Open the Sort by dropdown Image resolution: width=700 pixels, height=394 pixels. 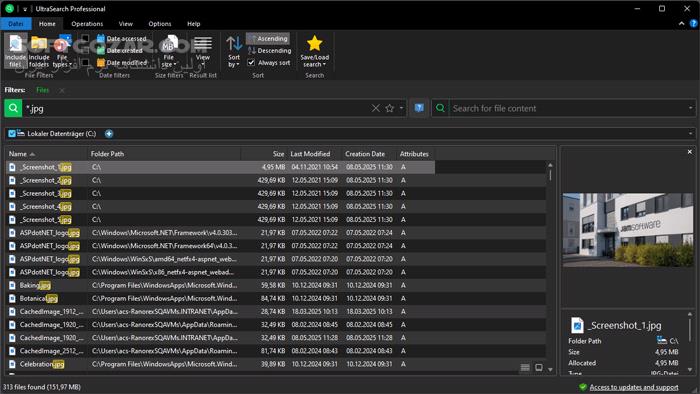pos(234,51)
